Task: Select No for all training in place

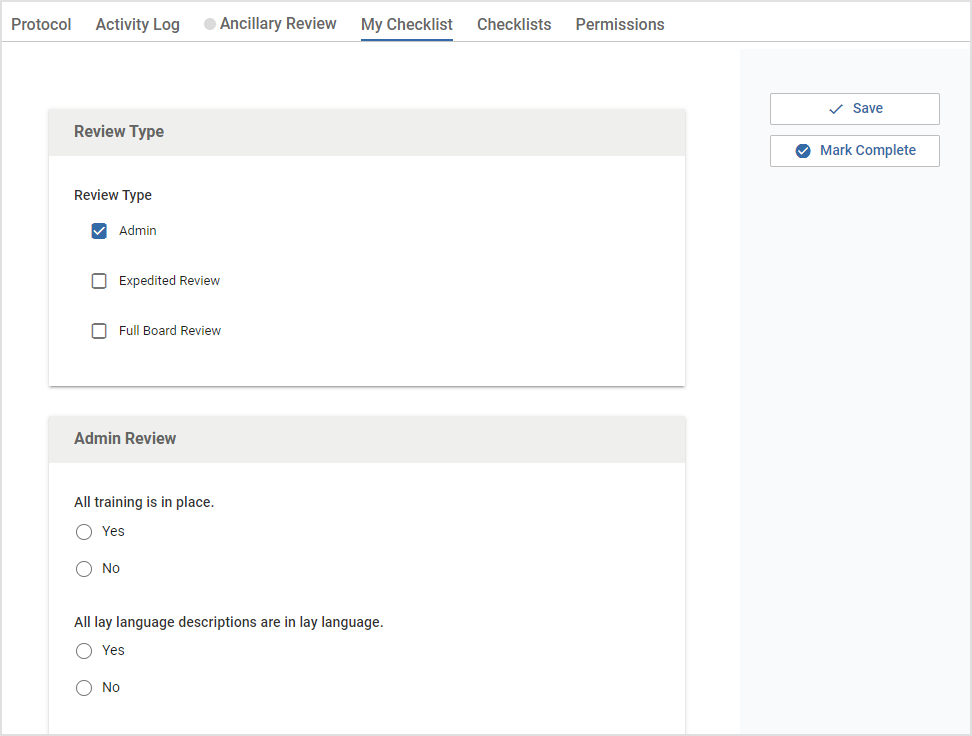Action: click(x=84, y=568)
